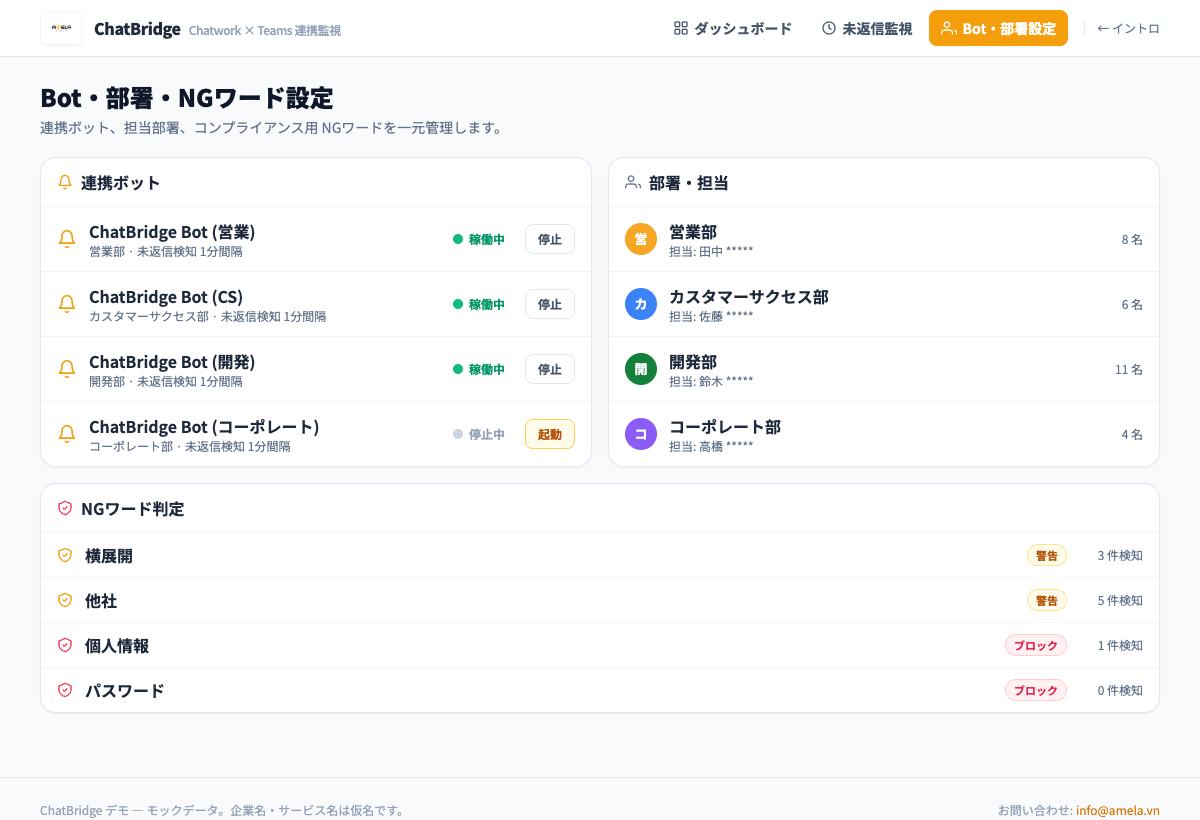Click the NG word 横展開
This screenshot has width=1200, height=820.
(109, 555)
